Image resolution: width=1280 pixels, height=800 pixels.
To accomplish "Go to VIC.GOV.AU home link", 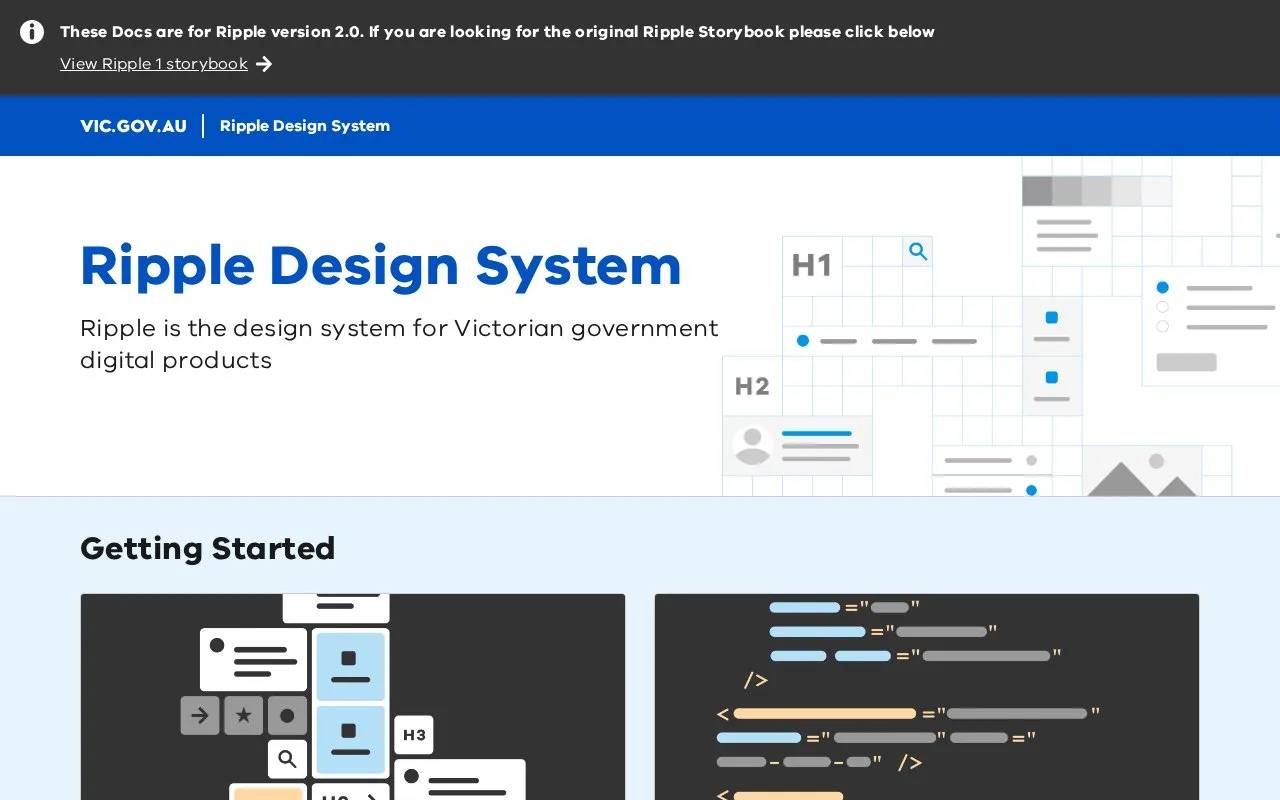I will click(133, 126).
